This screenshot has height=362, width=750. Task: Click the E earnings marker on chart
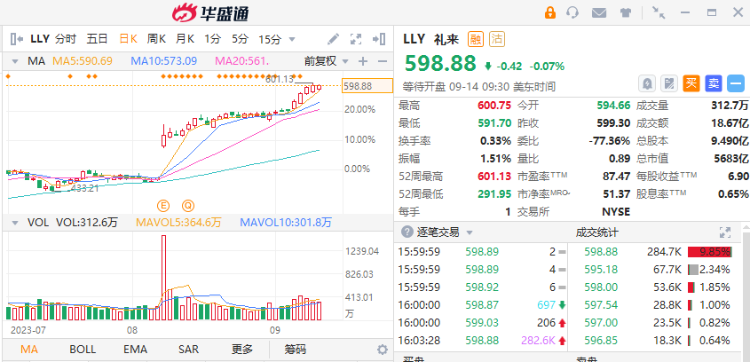click(x=163, y=206)
